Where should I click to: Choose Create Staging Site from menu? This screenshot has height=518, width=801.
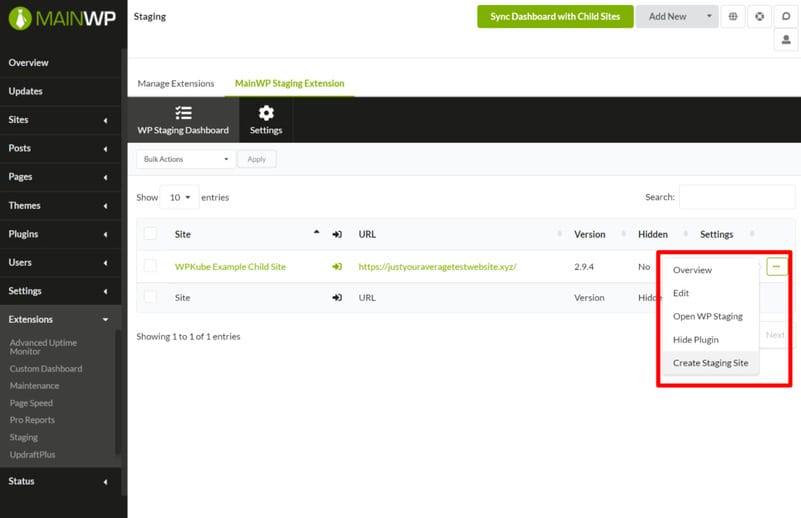[711, 363]
